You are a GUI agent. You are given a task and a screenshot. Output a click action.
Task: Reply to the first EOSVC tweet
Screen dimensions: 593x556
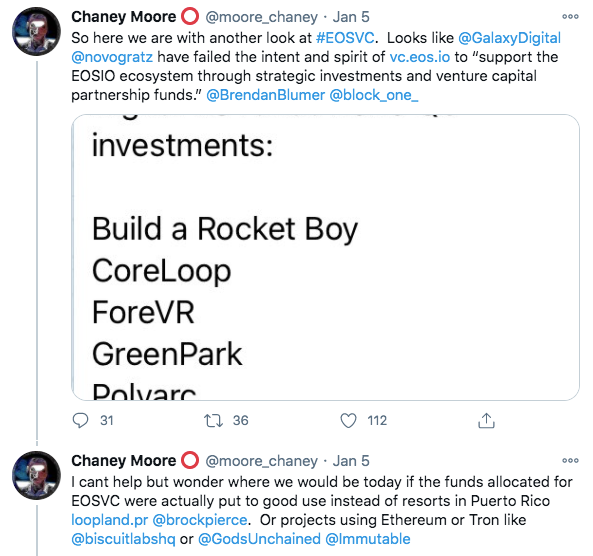[x=80, y=421]
